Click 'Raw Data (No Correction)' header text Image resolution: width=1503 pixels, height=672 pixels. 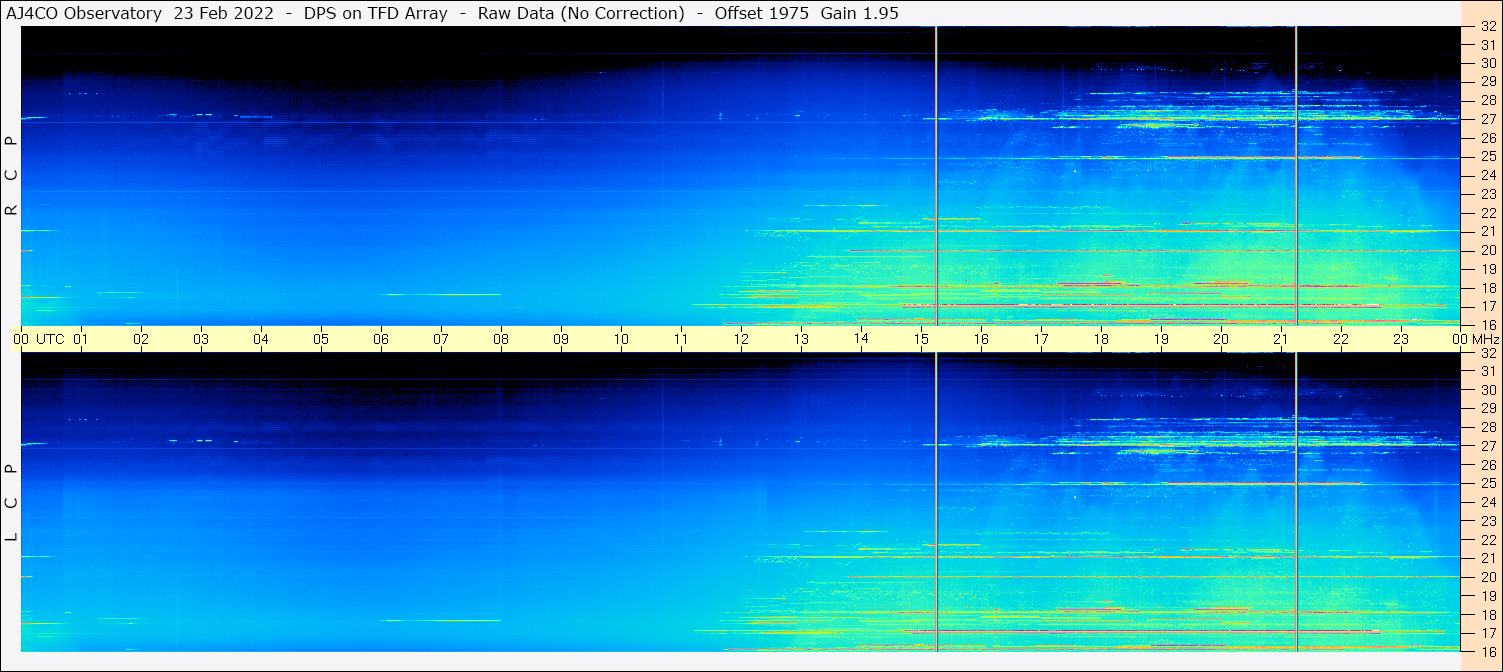click(581, 13)
